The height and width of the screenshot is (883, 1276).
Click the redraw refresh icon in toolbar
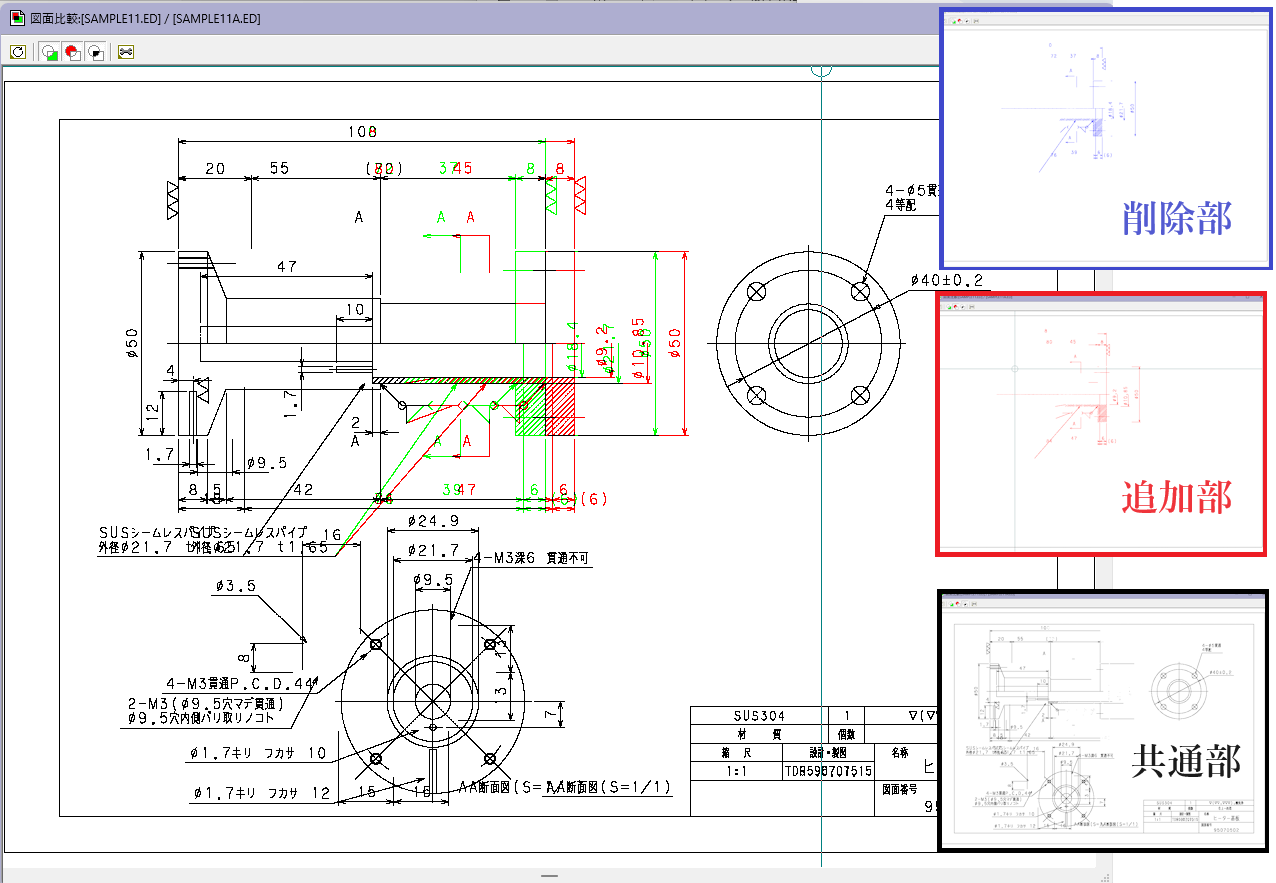[17, 52]
